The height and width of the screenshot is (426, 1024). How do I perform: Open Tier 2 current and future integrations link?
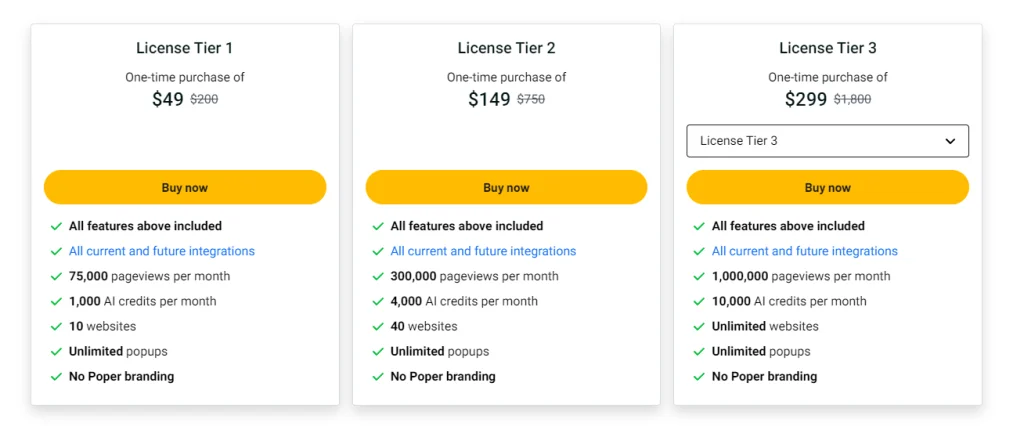click(x=483, y=251)
